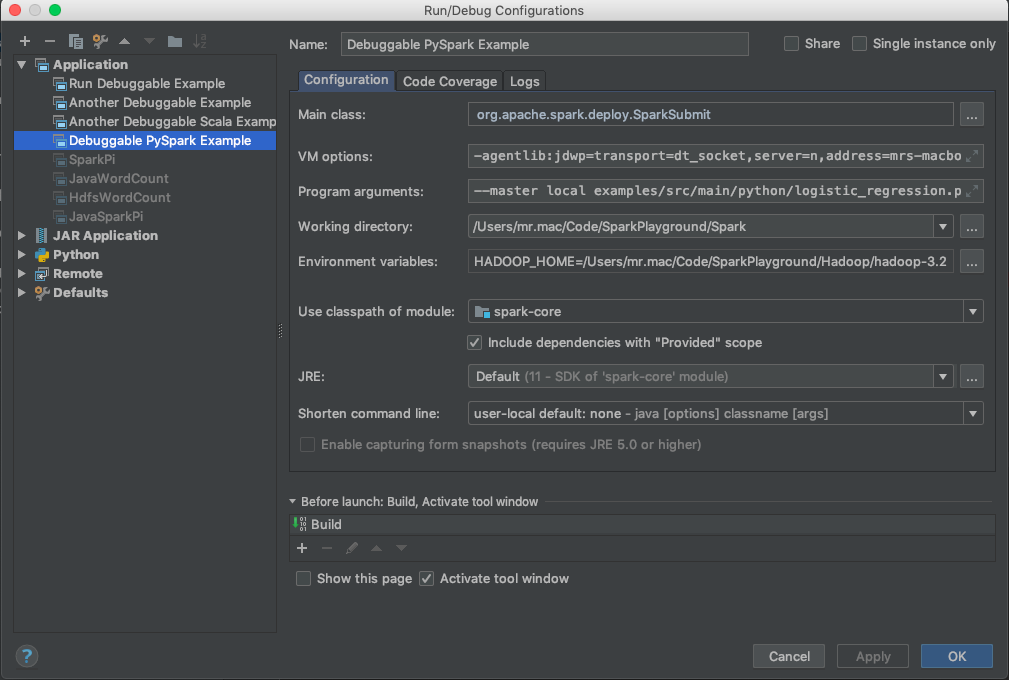Select the Build before-launch task

click(642, 524)
